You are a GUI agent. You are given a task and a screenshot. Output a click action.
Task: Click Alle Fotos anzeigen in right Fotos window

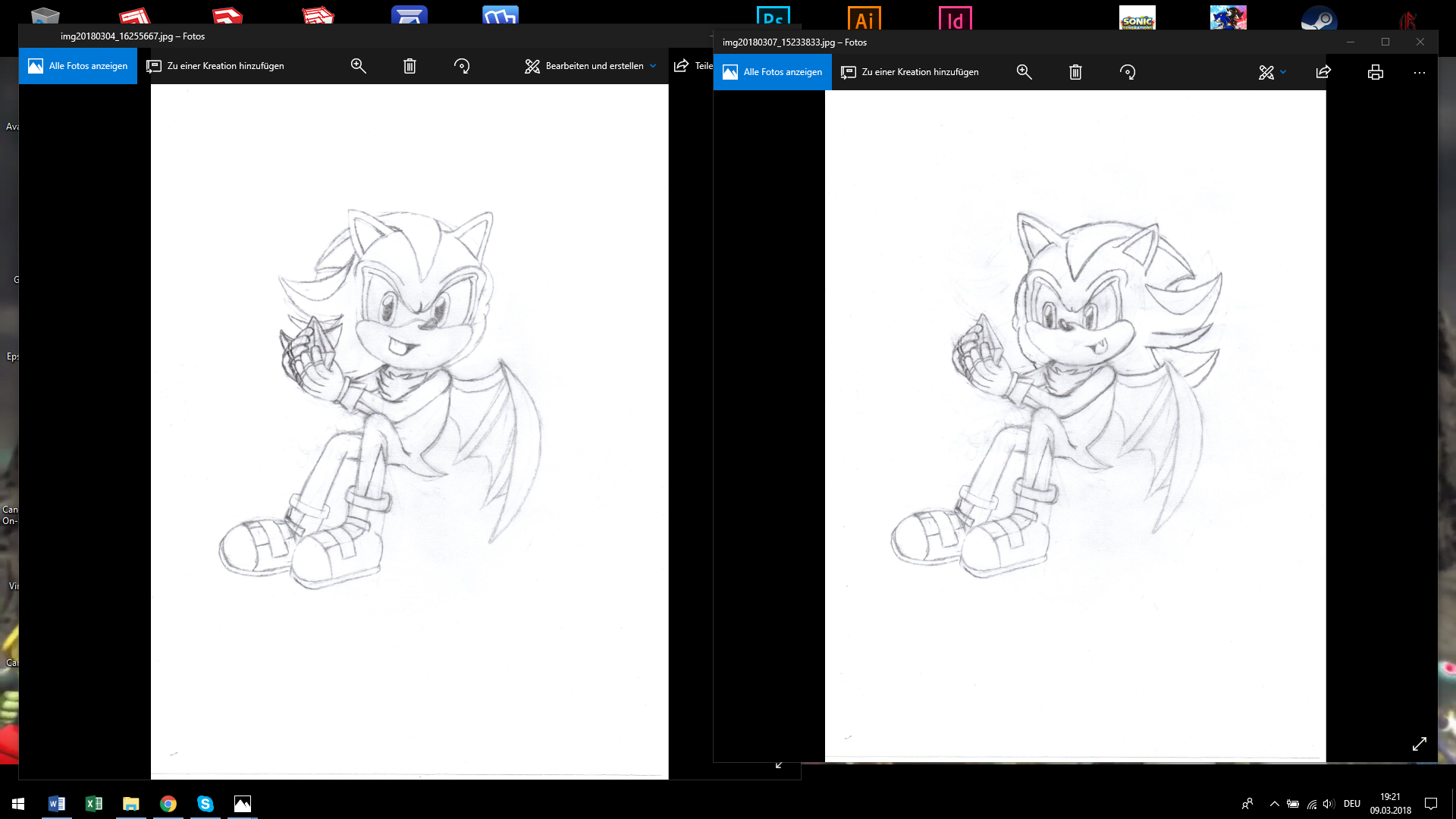pos(773,72)
